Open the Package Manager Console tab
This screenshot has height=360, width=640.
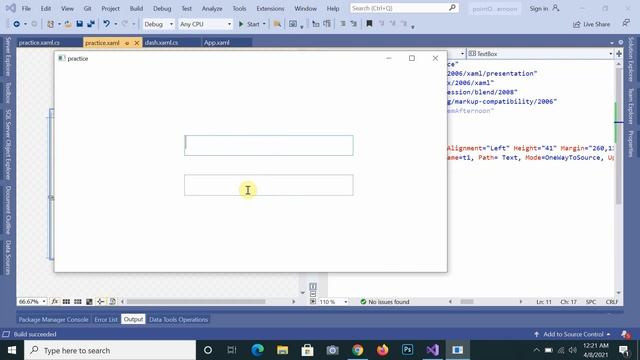[x=53, y=320]
